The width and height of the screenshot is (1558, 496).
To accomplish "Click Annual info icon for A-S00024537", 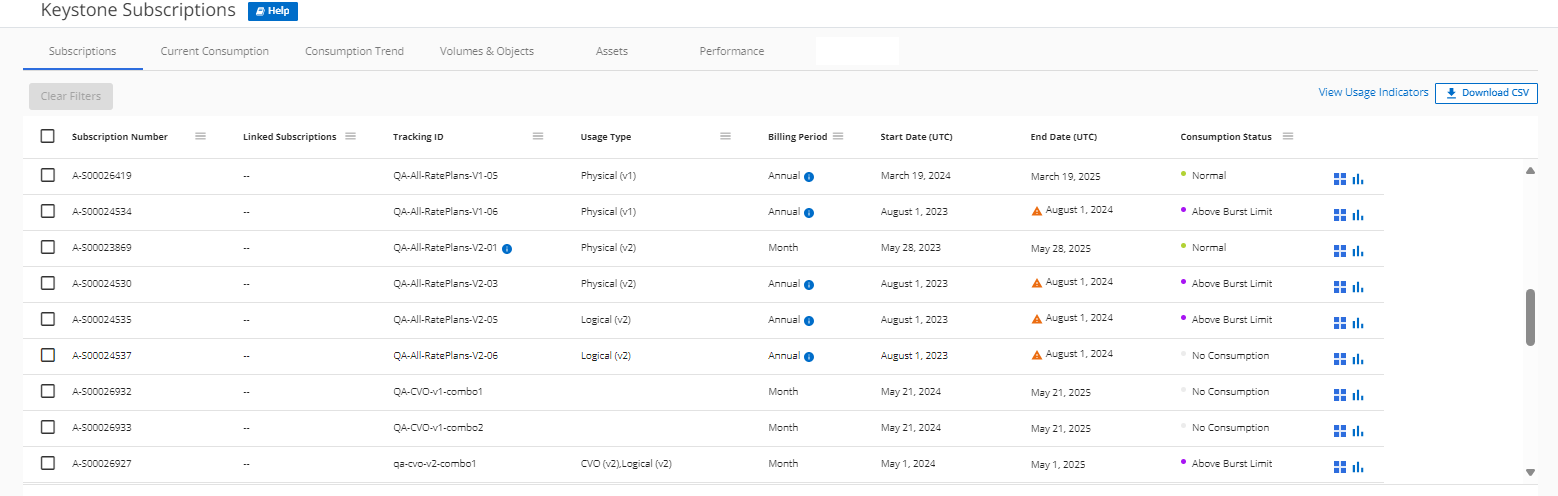I will click(809, 356).
